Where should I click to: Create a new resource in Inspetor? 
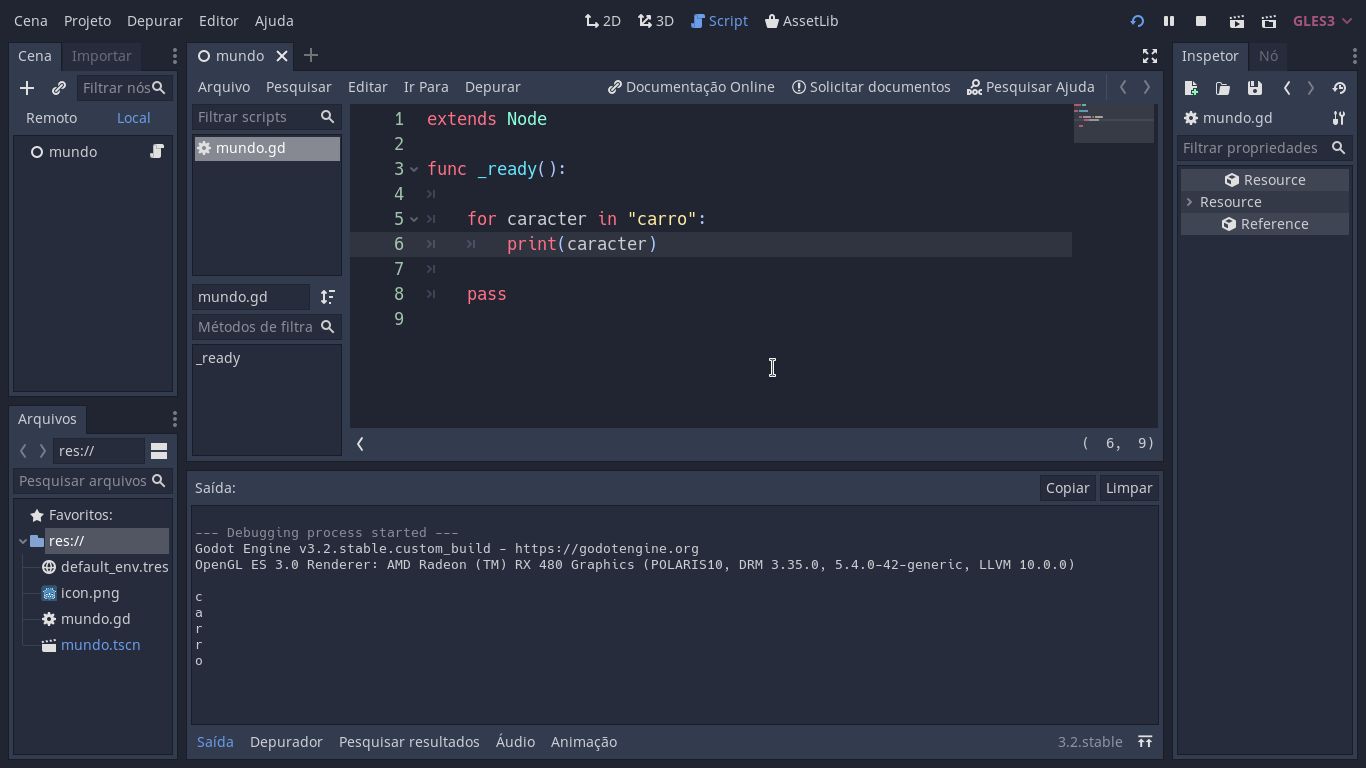coord(1191,88)
